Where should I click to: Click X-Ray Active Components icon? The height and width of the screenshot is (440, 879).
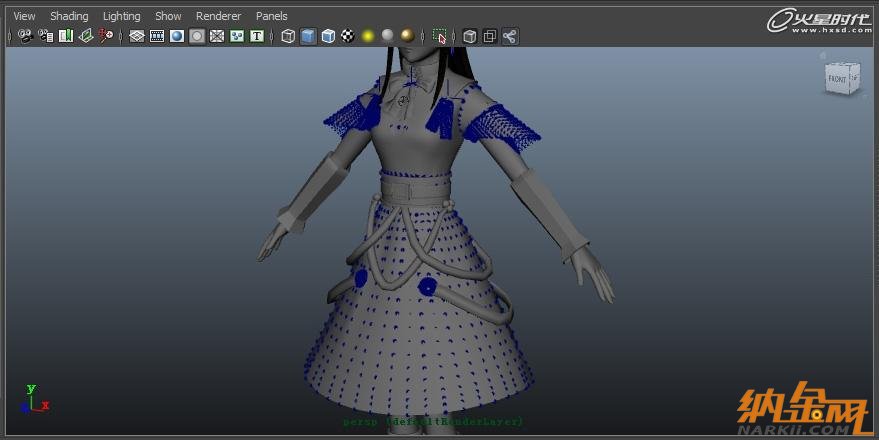[x=490, y=36]
